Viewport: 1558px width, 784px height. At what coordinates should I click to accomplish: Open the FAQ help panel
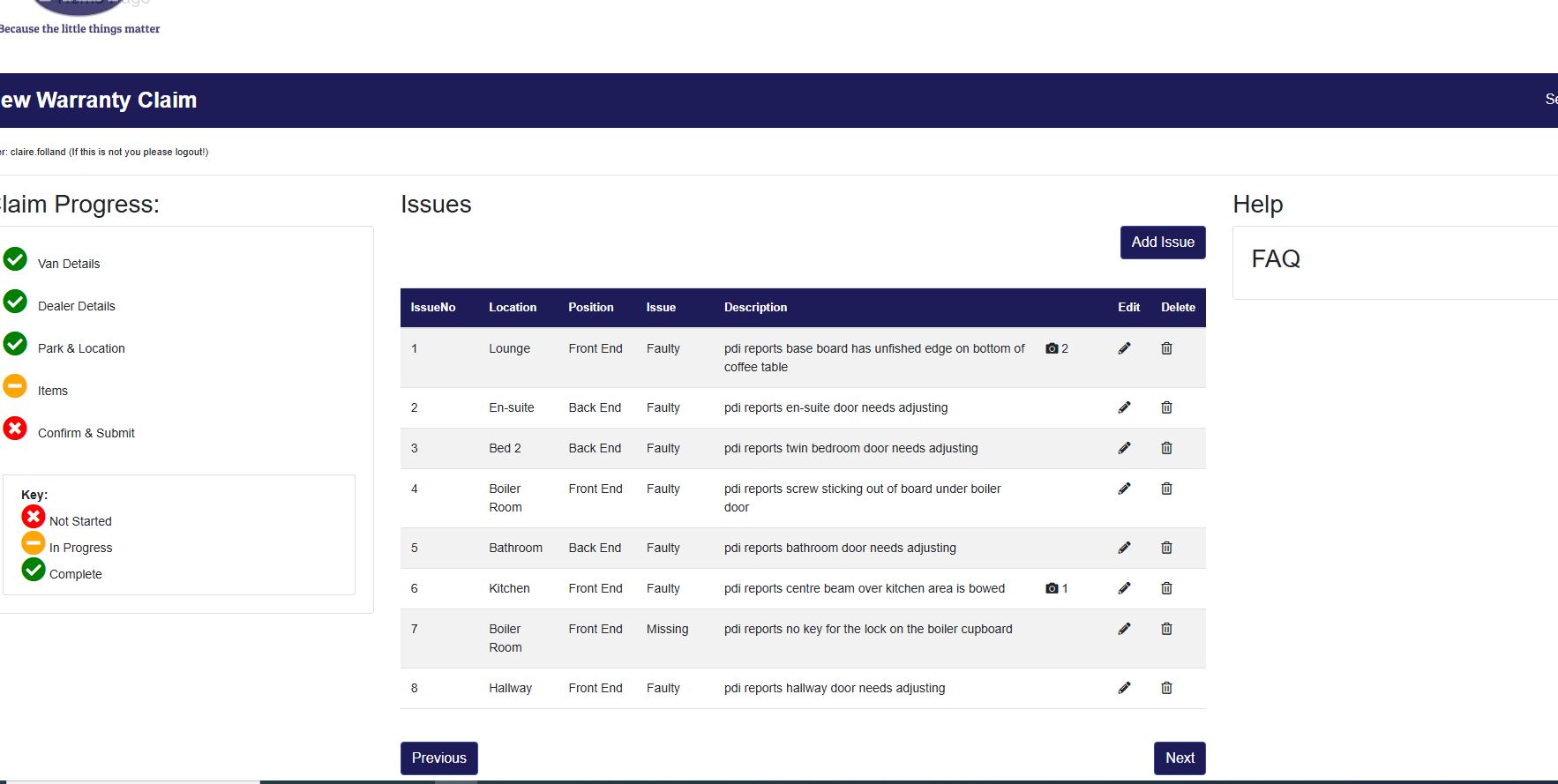click(x=1276, y=259)
